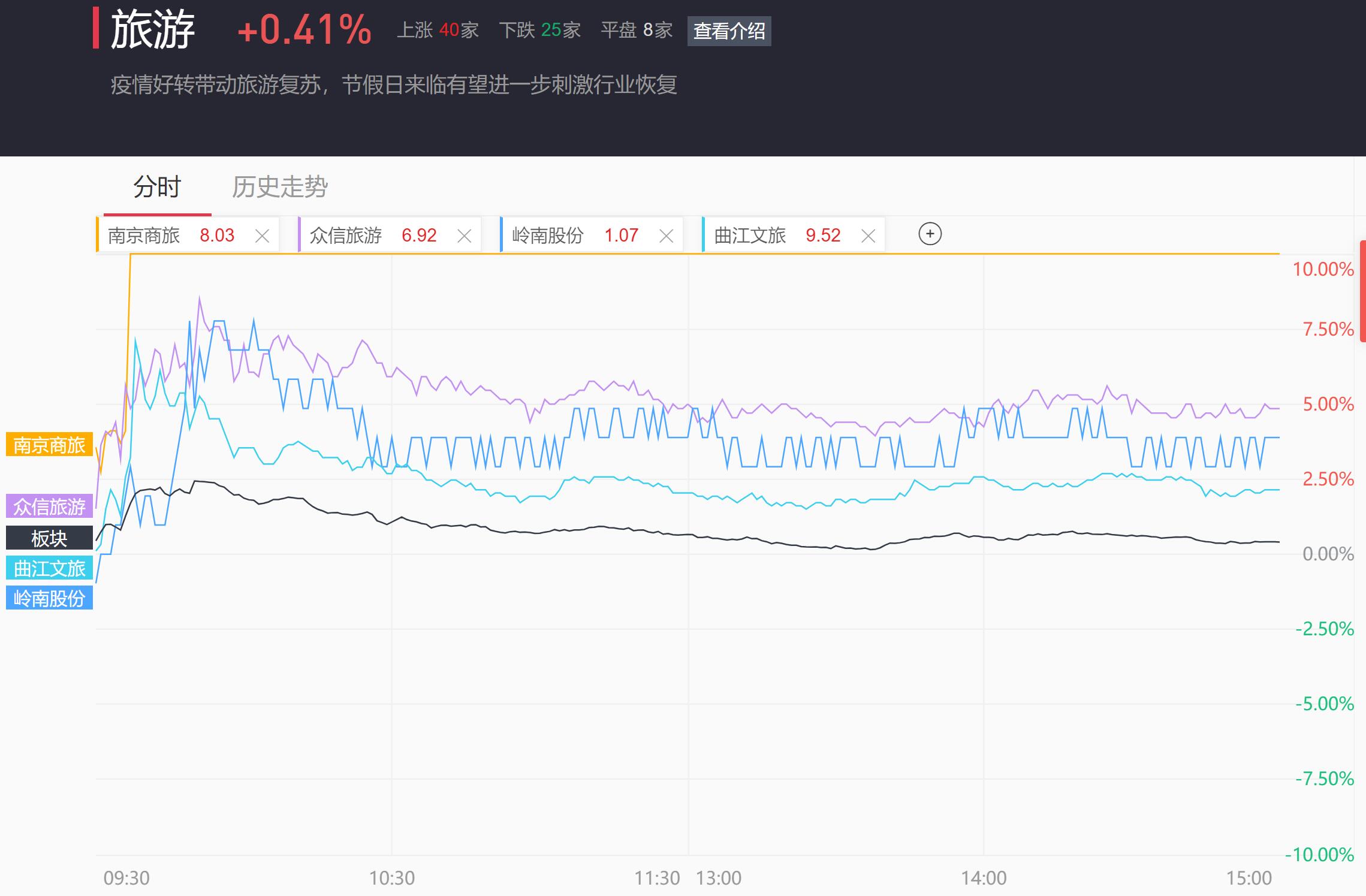Screen dimensions: 1366x896
Task: Click the 10:30 time axis marker
Action: pyautogui.click(x=391, y=878)
